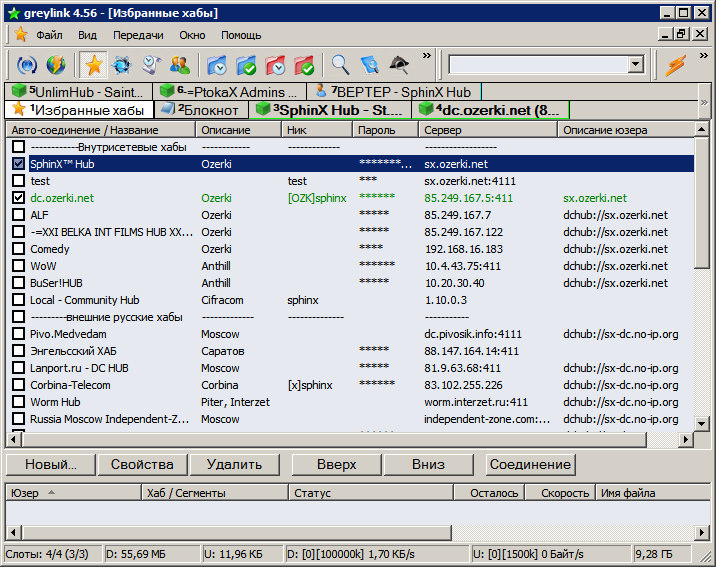
Task: Open the Помощь menu
Action: pyautogui.click(x=241, y=35)
